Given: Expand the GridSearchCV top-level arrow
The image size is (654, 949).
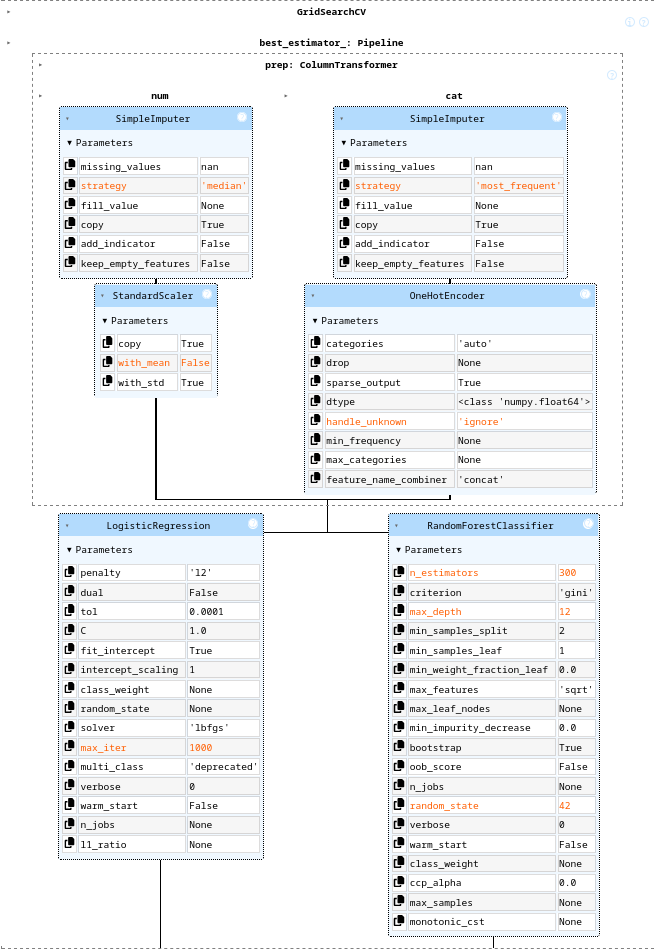Looking at the screenshot, I should 9,11.
